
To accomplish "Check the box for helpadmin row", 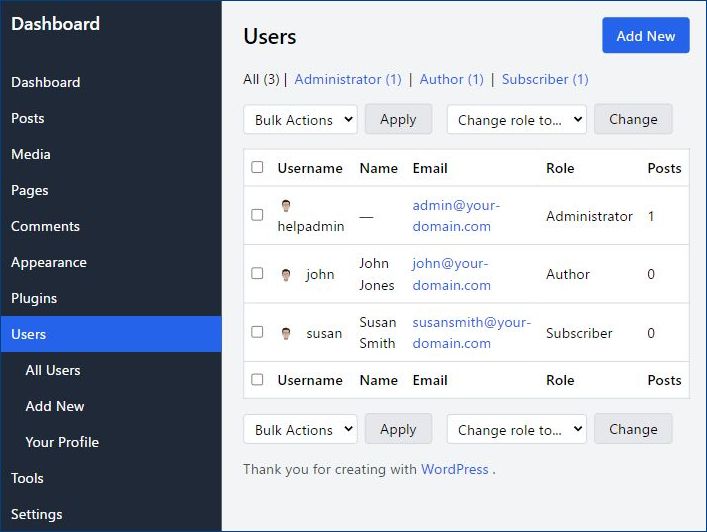I will [x=257, y=215].
